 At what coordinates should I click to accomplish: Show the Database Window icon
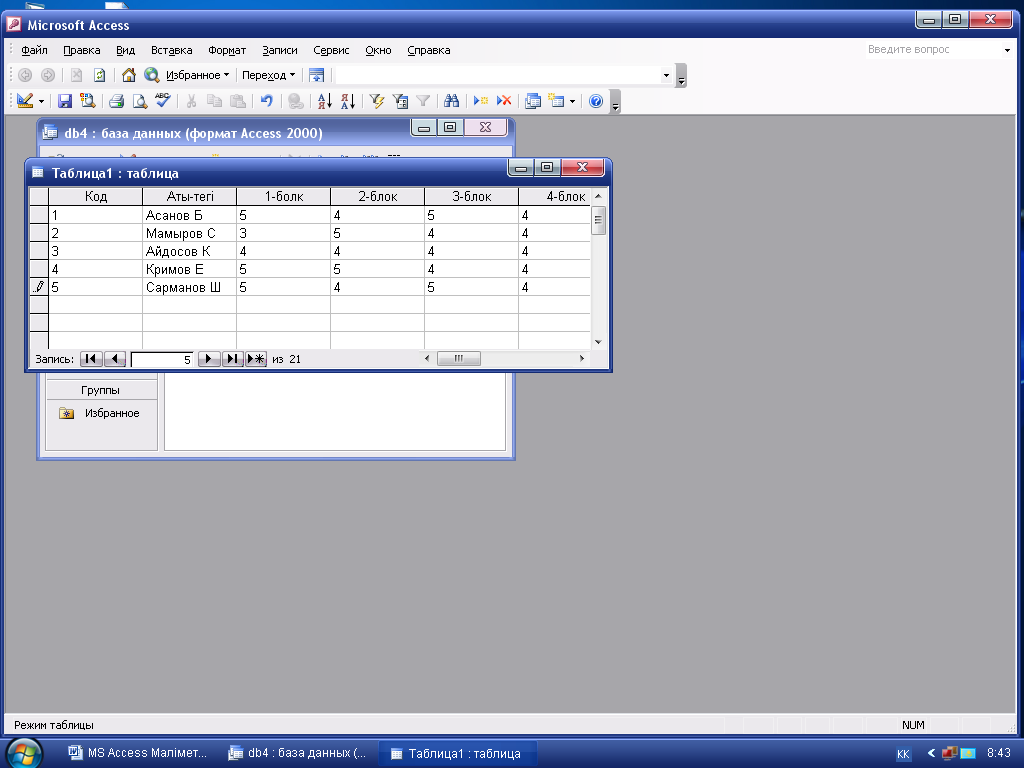pyautogui.click(x=533, y=101)
